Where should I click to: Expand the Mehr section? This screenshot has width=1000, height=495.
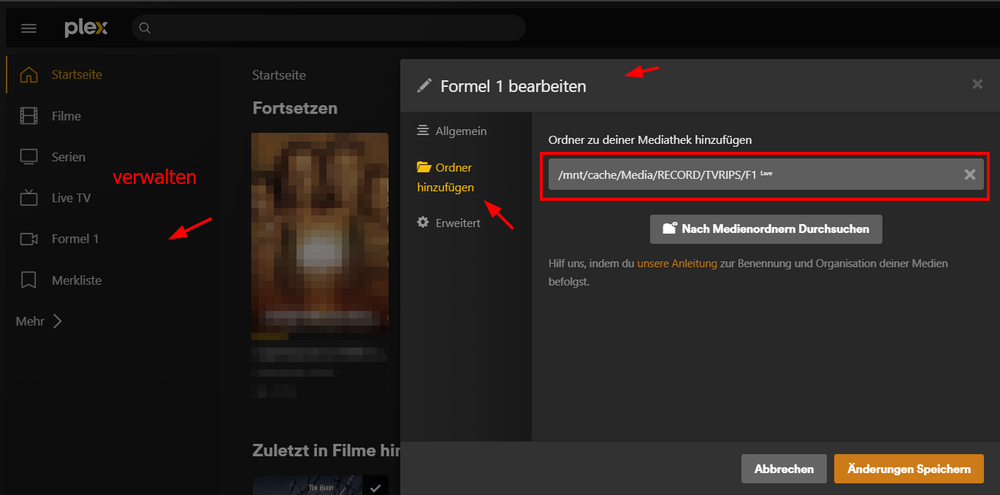coord(39,321)
